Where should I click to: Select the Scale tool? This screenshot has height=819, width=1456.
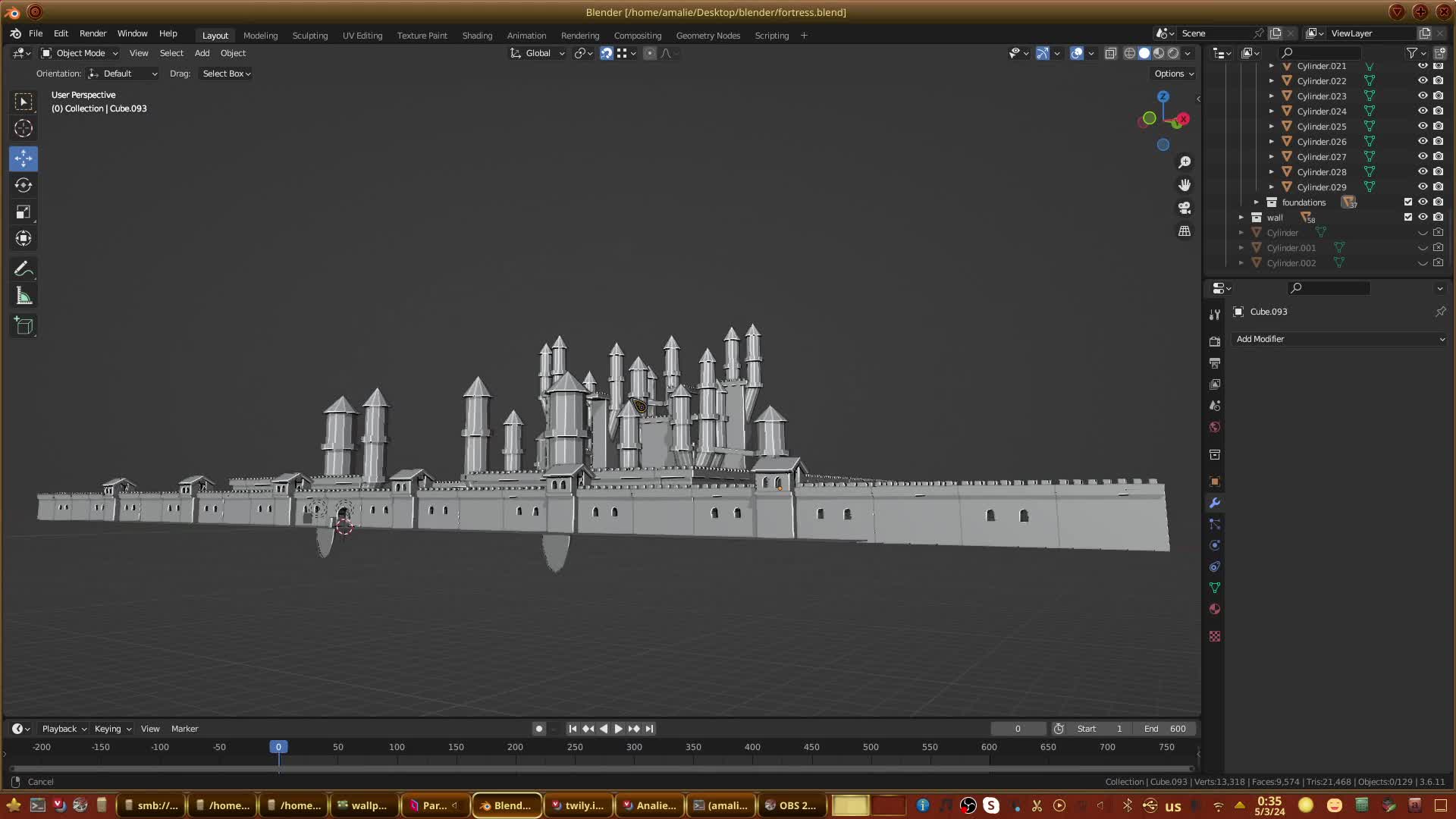tap(24, 212)
